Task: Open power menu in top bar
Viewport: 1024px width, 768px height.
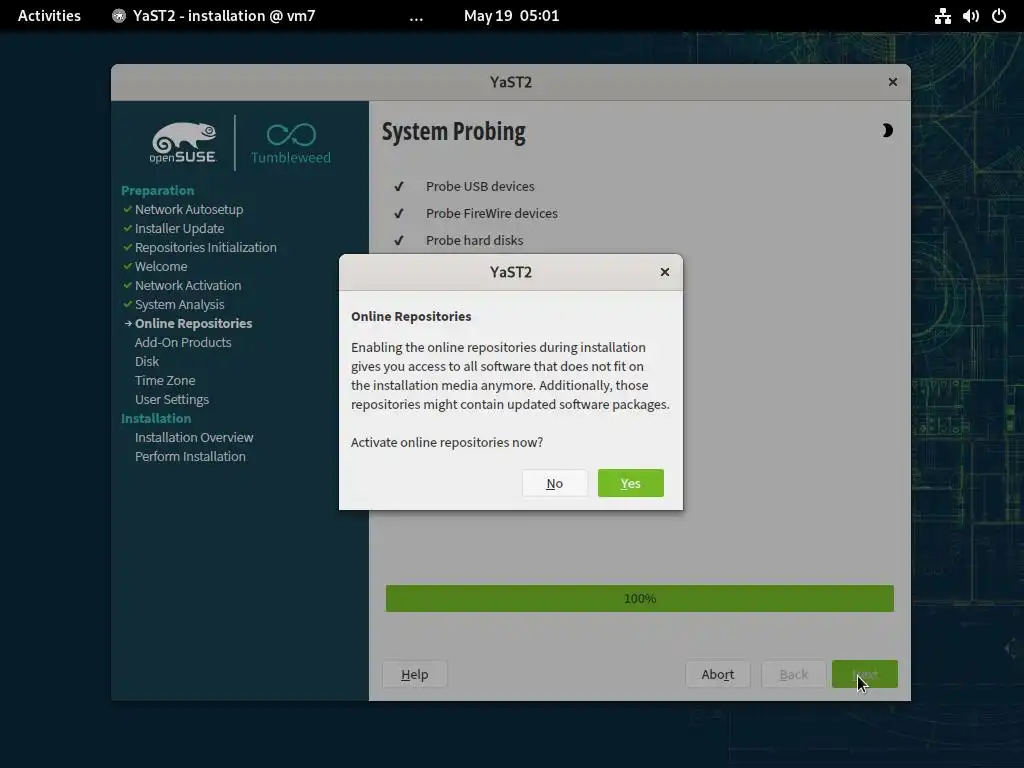Action: point(999,16)
